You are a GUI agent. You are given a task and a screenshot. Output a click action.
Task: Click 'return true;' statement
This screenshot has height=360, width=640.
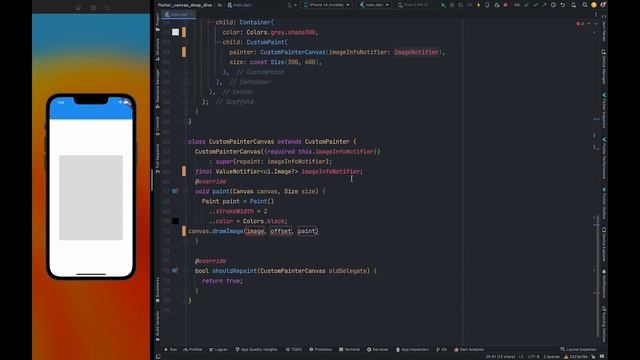tap(222, 281)
